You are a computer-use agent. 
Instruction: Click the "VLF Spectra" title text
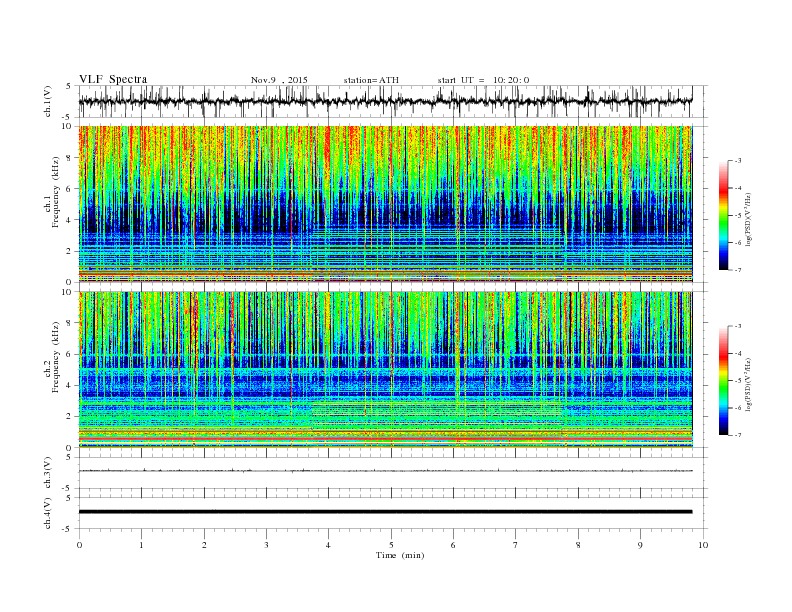[x=113, y=79]
